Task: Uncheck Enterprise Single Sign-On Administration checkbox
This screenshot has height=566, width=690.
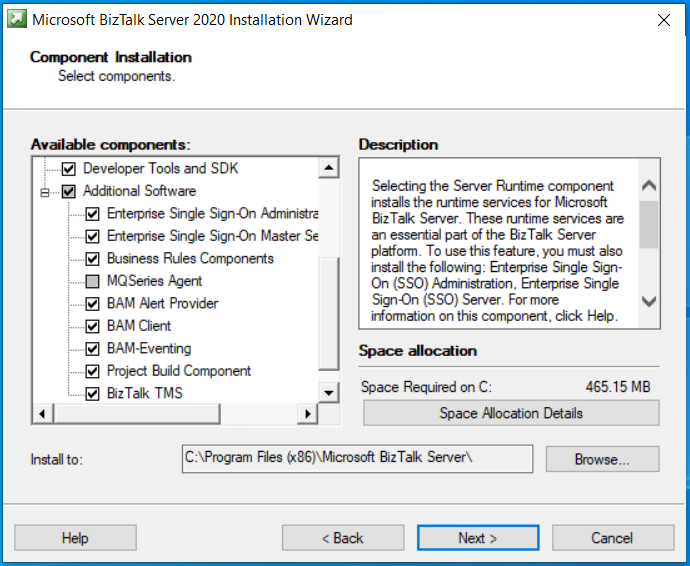Action: pyautogui.click(x=92, y=213)
